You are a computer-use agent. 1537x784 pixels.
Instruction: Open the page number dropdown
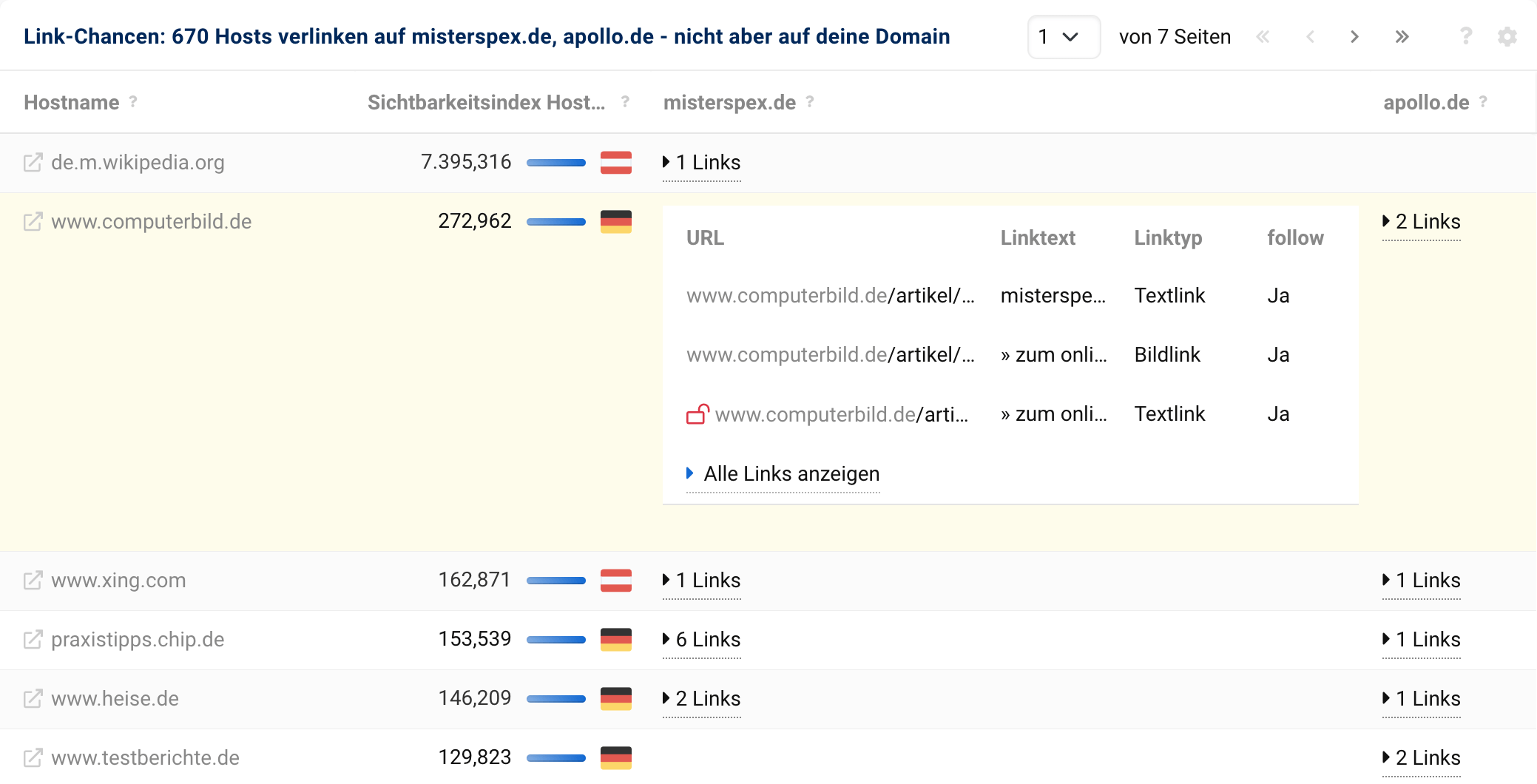(x=1063, y=36)
